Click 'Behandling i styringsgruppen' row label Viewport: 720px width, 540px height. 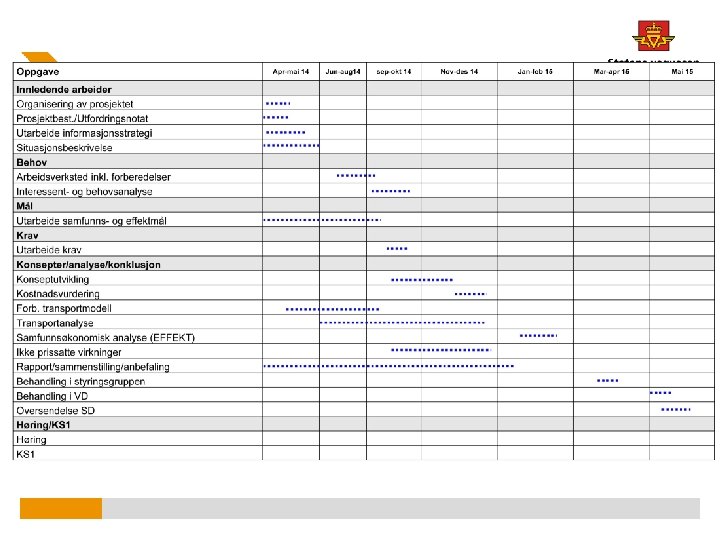pyautogui.click(x=80, y=382)
